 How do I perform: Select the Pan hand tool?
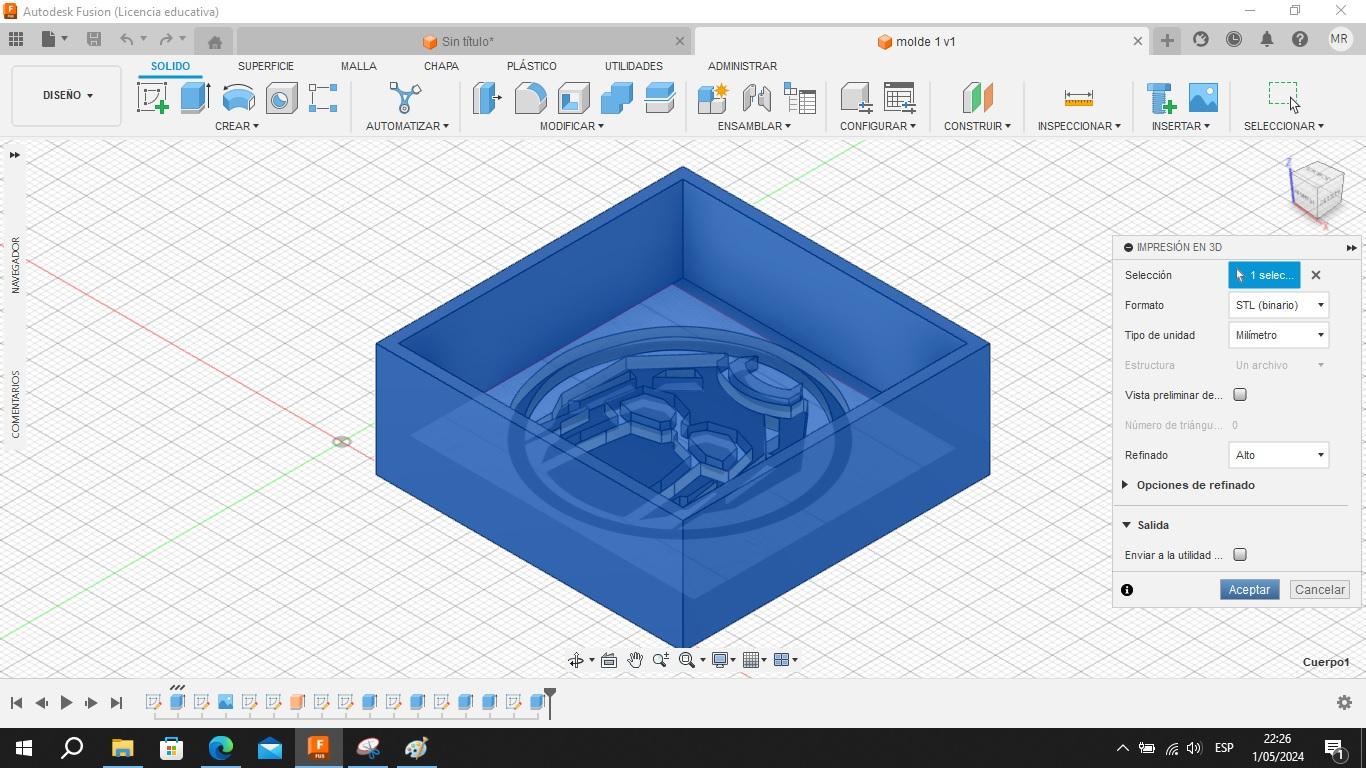point(635,660)
